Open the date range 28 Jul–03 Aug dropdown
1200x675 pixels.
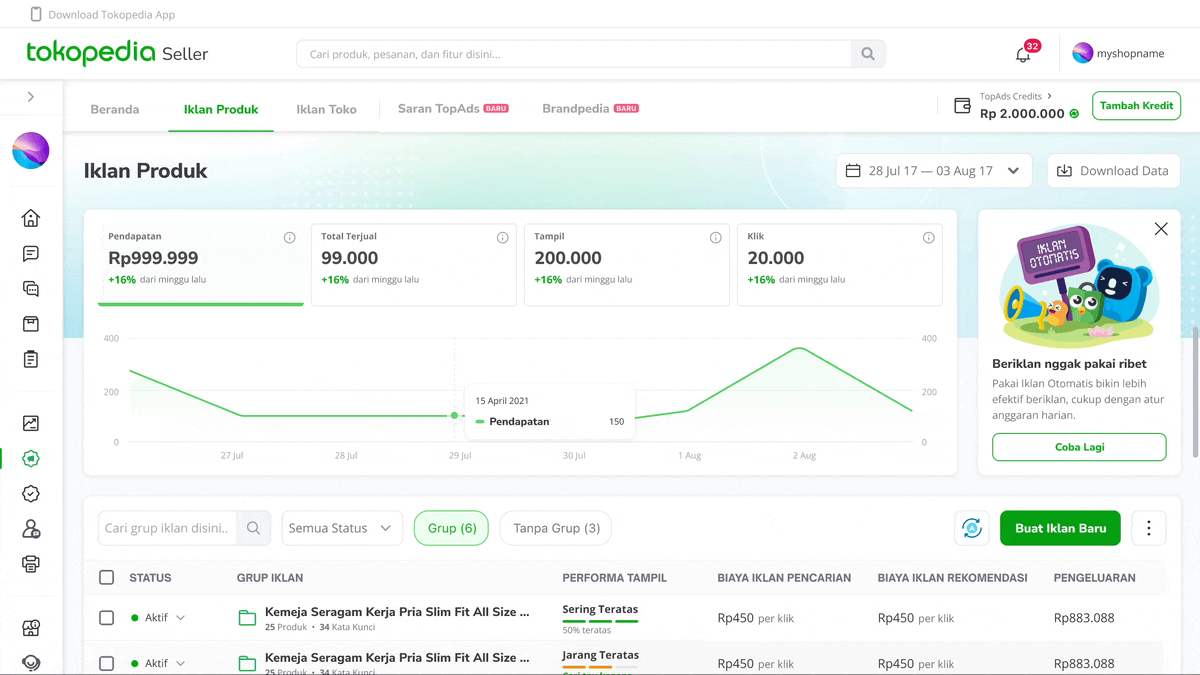point(934,171)
